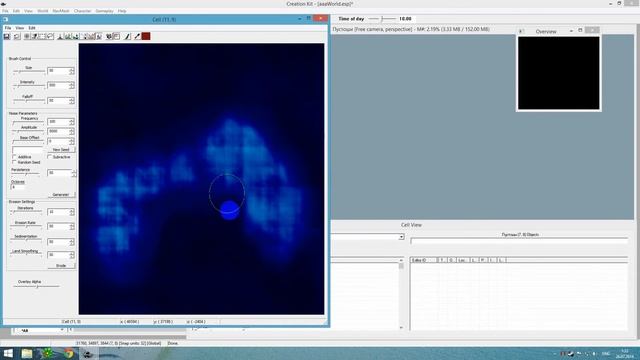The image size is (640, 360).
Task: Open the heightmap editor Edit menu
Action: (32, 28)
